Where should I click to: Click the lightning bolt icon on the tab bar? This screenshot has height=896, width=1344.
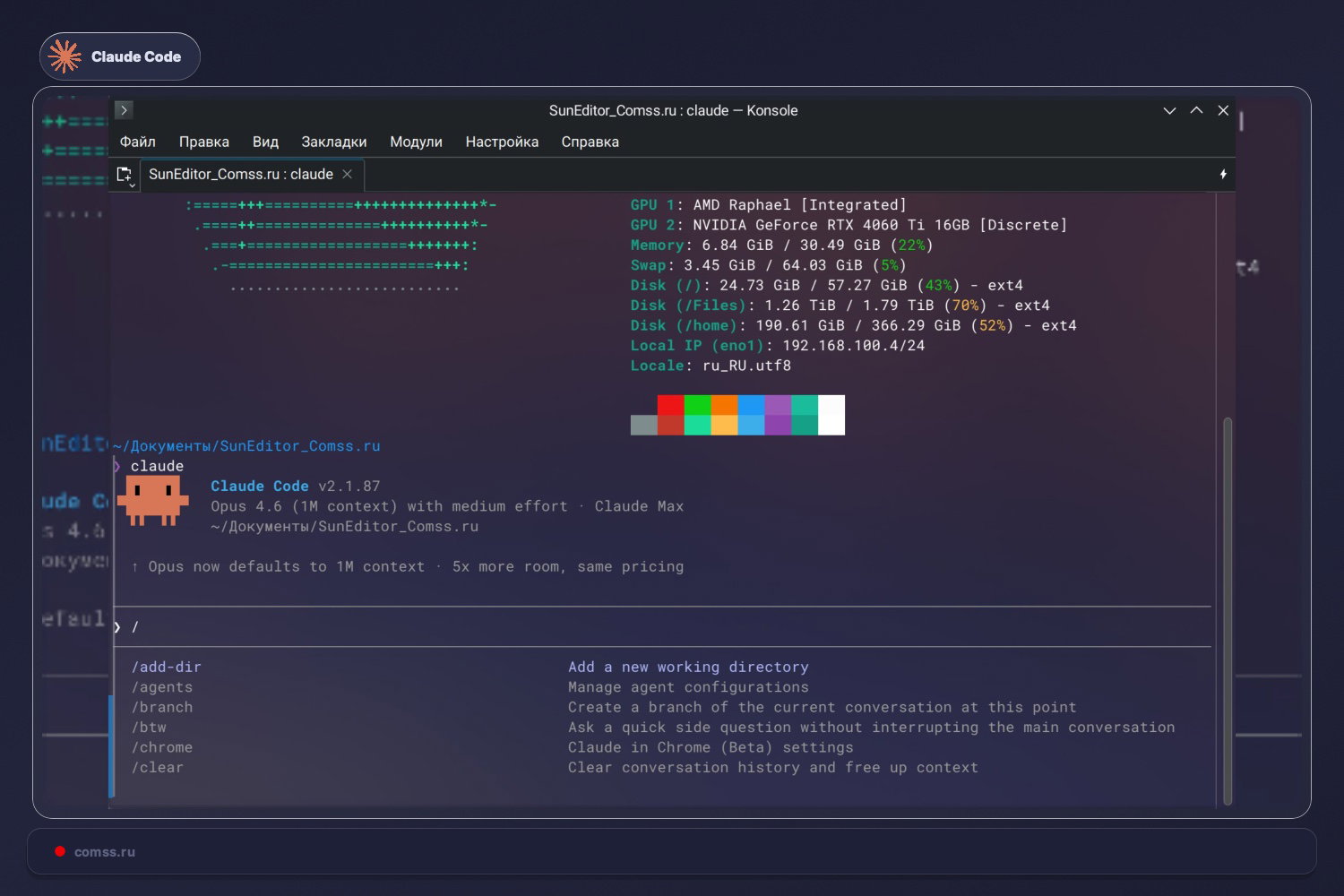1223,175
